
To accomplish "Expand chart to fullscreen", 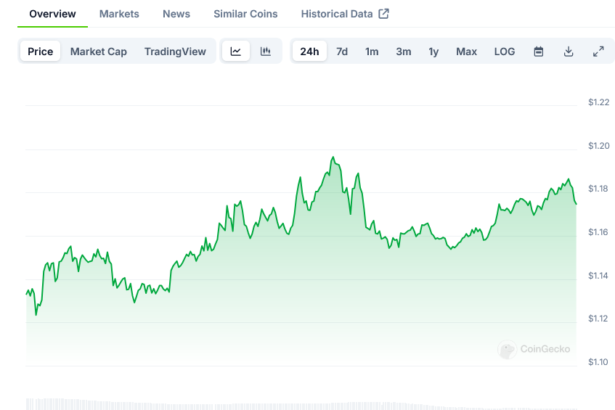I will pyautogui.click(x=598, y=51).
